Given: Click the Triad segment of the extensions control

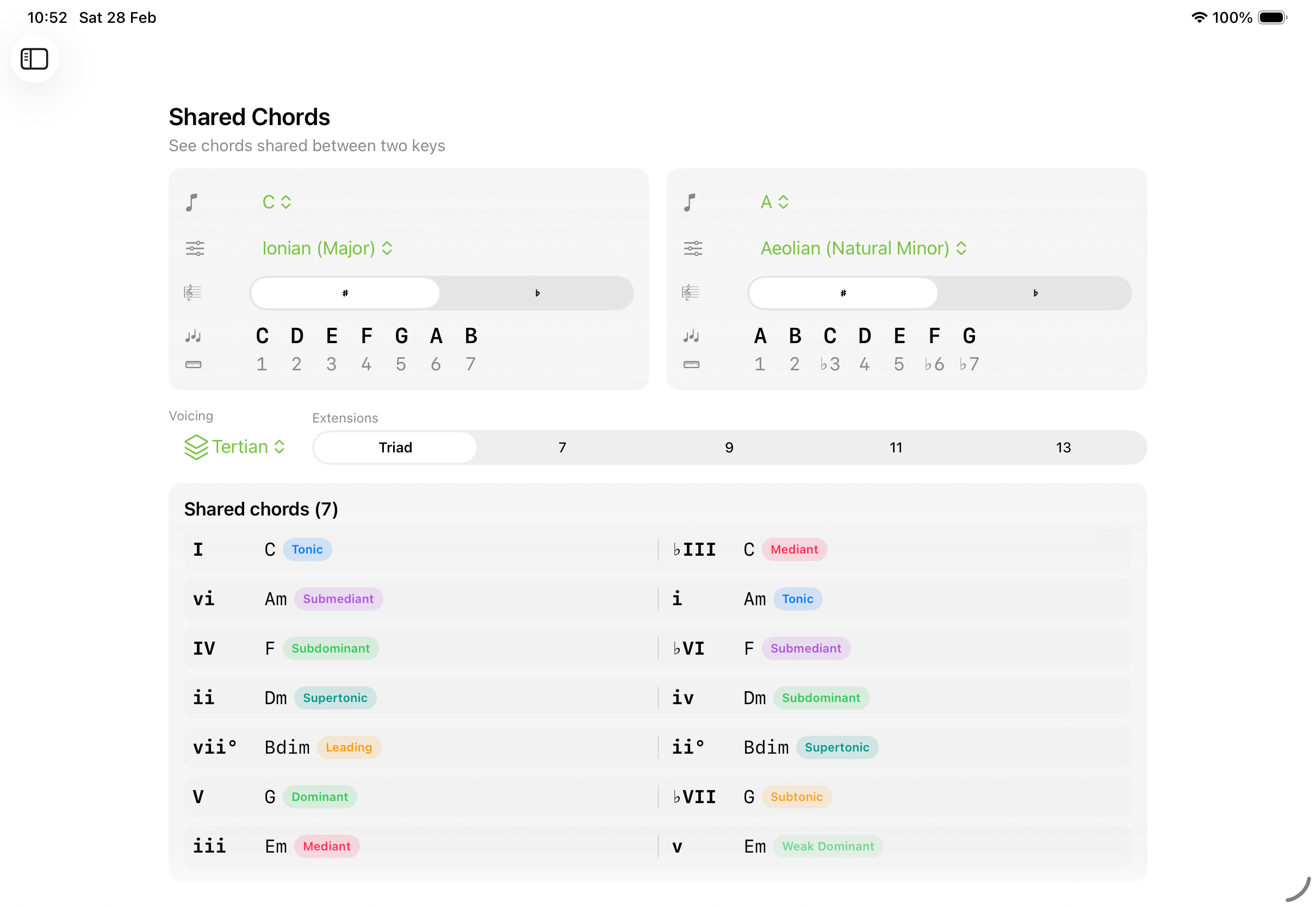Looking at the screenshot, I should [x=394, y=448].
